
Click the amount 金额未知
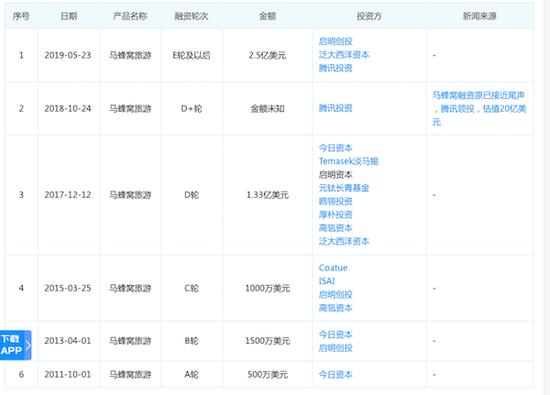(x=268, y=108)
